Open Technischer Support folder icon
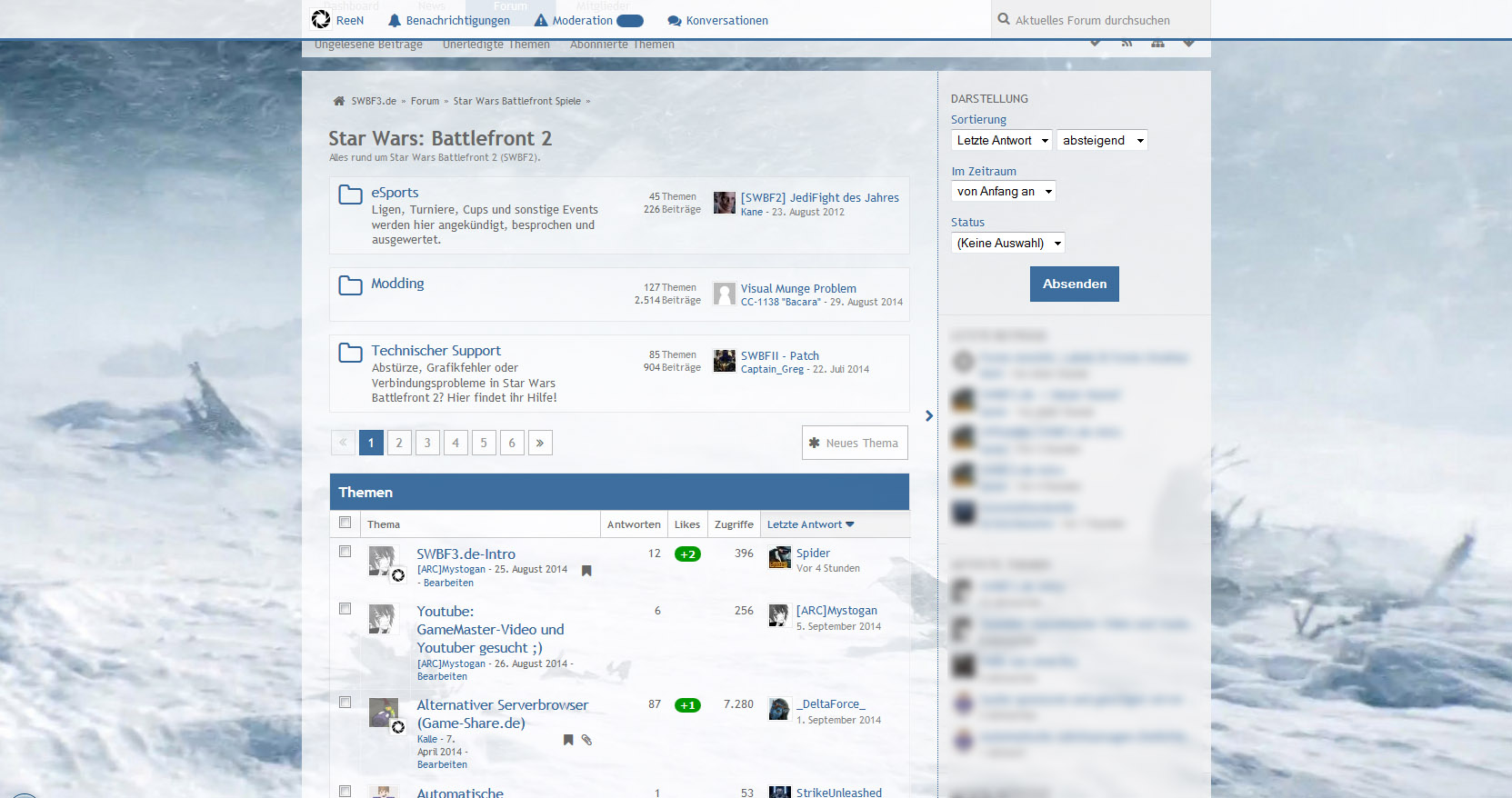The width and height of the screenshot is (1512, 798). click(351, 353)
